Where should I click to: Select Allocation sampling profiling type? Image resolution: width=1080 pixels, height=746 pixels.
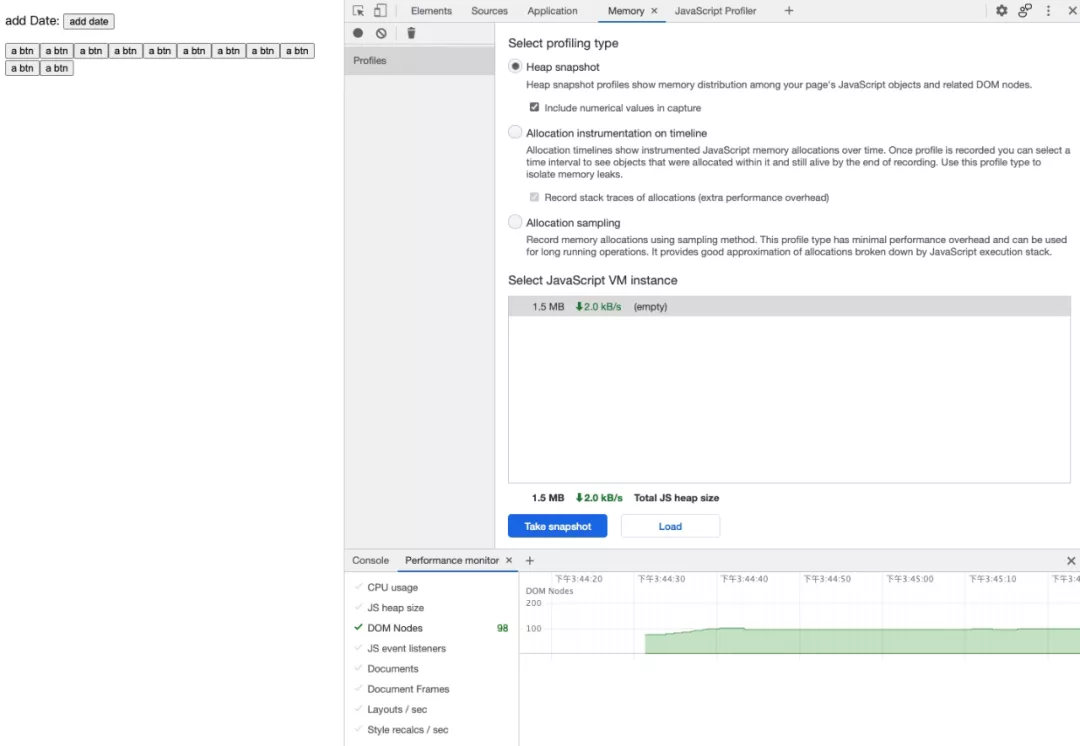click(515, 222)
